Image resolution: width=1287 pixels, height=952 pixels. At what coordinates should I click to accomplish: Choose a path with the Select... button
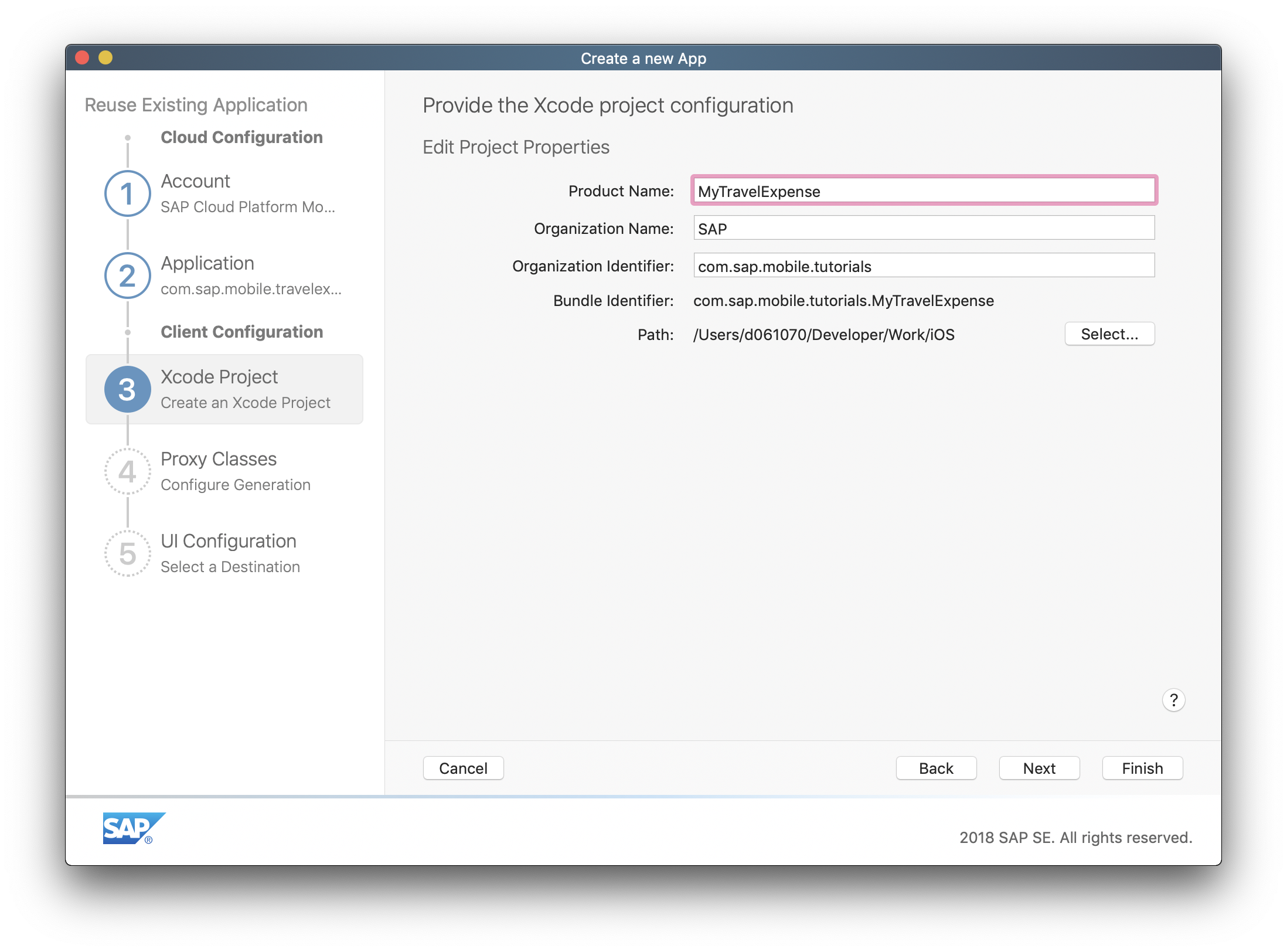1109,334
